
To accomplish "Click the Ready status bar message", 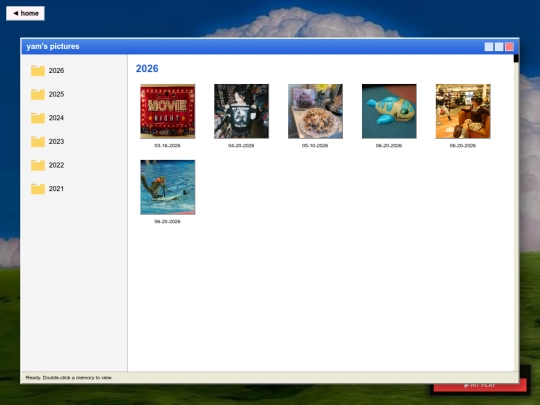I will (x=69, y=378).
